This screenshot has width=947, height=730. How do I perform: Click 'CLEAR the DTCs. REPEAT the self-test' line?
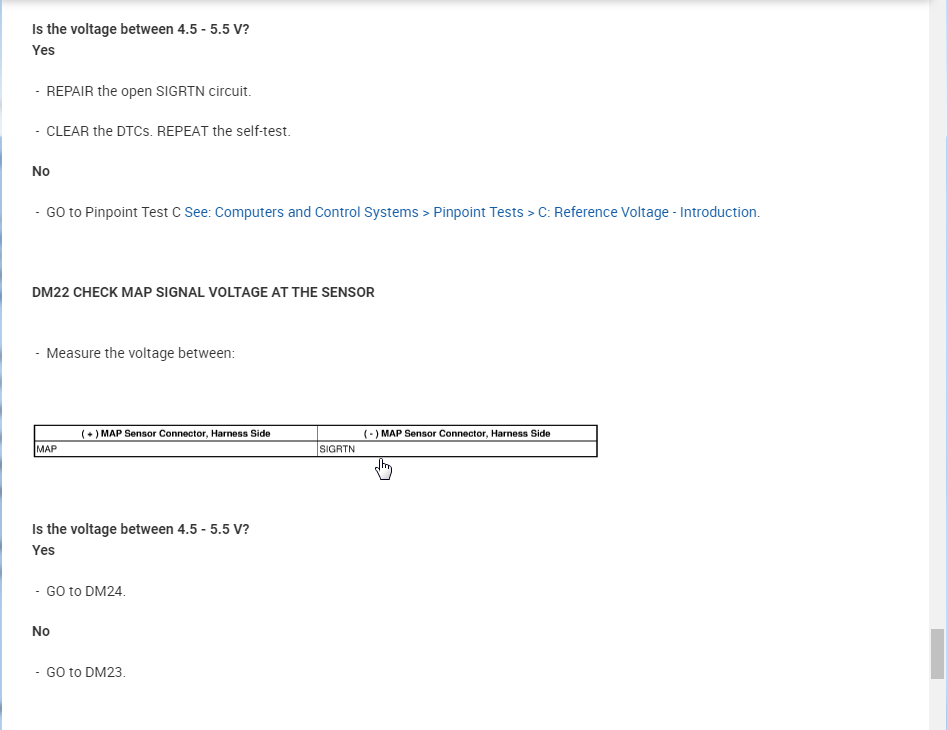click(x=168, y=131)
